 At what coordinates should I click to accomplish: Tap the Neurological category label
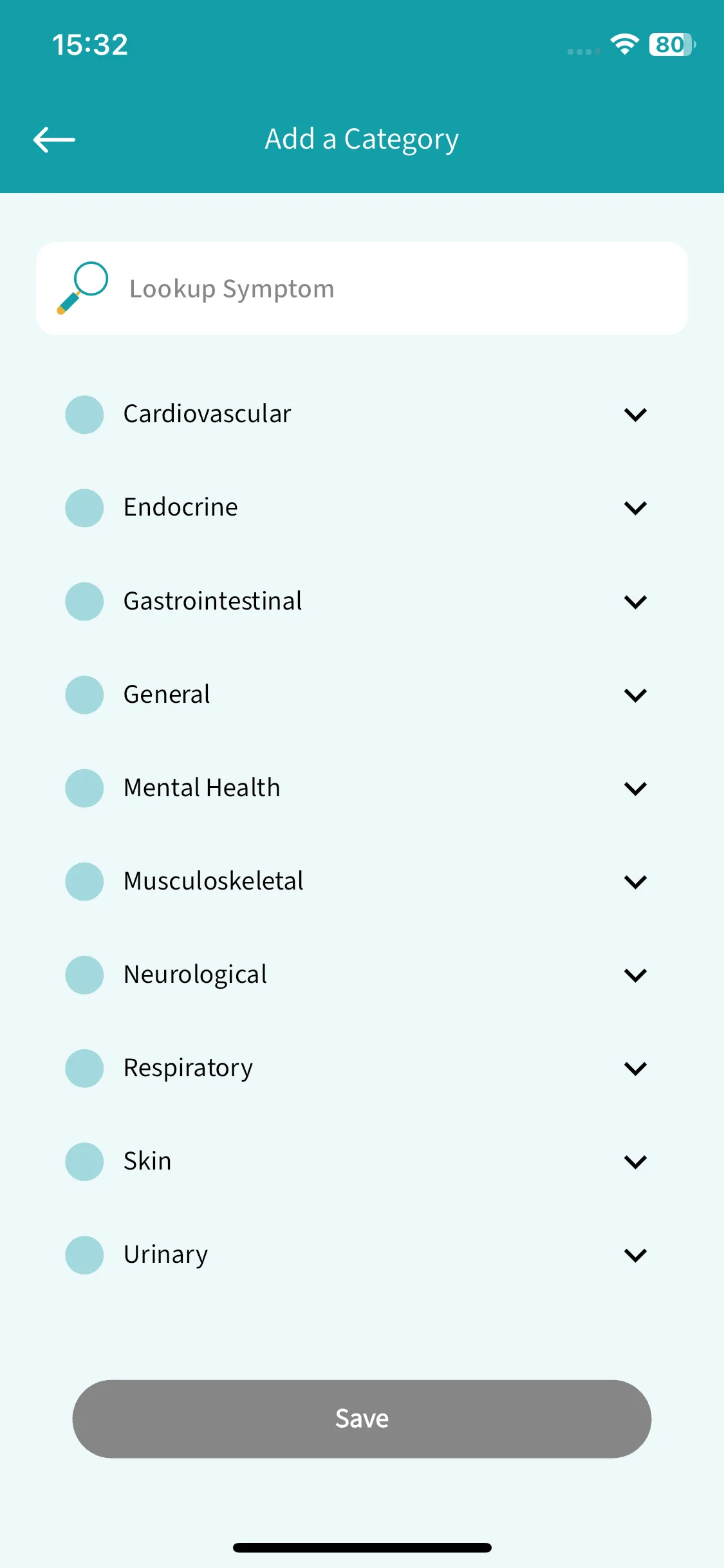195,975
